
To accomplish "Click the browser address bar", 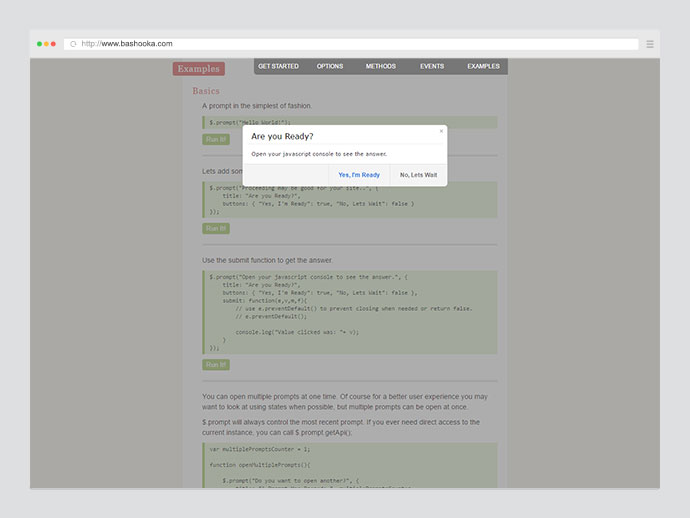I will (351, 44).
